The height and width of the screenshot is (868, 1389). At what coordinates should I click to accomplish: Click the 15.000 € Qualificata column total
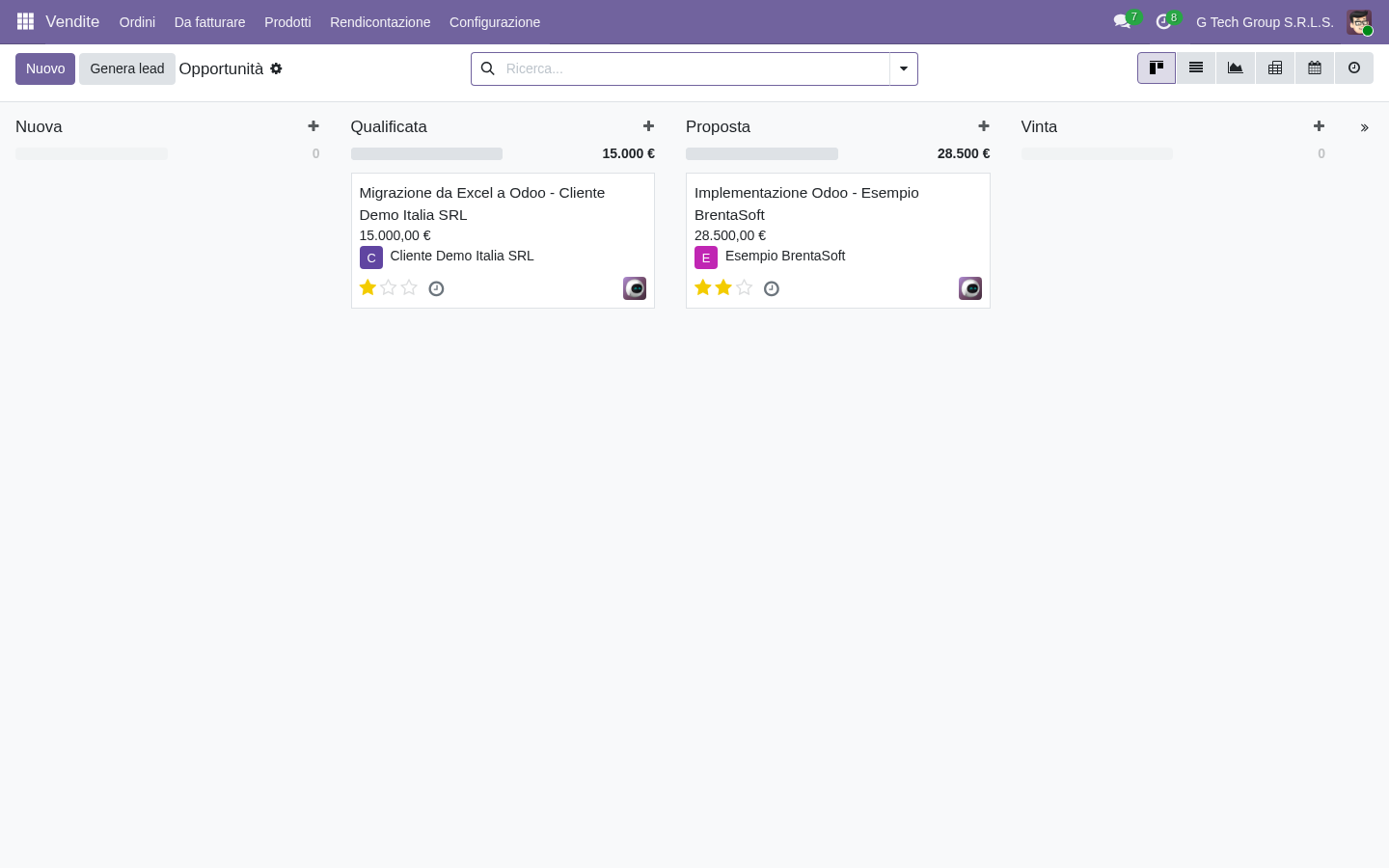629,153
